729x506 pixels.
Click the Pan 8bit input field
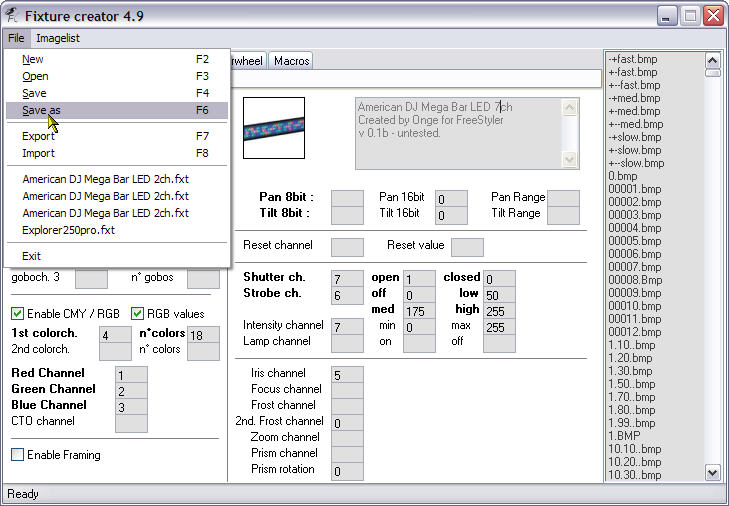[347, 198]
